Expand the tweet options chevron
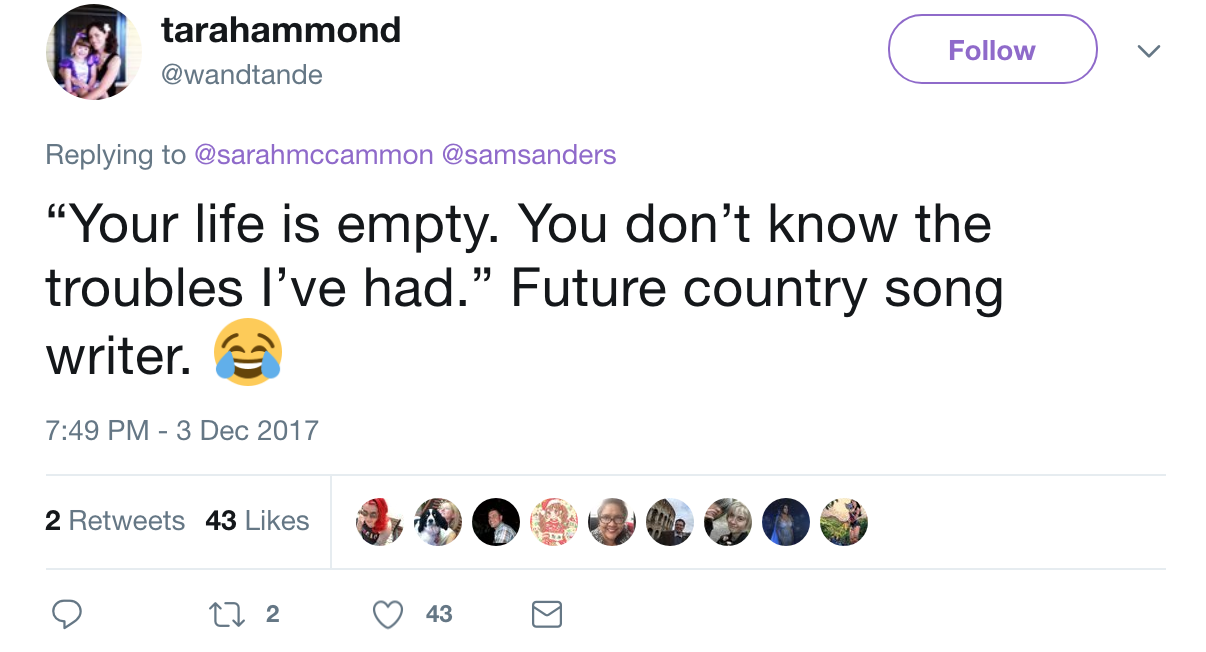 click(x=1149, y=50)
